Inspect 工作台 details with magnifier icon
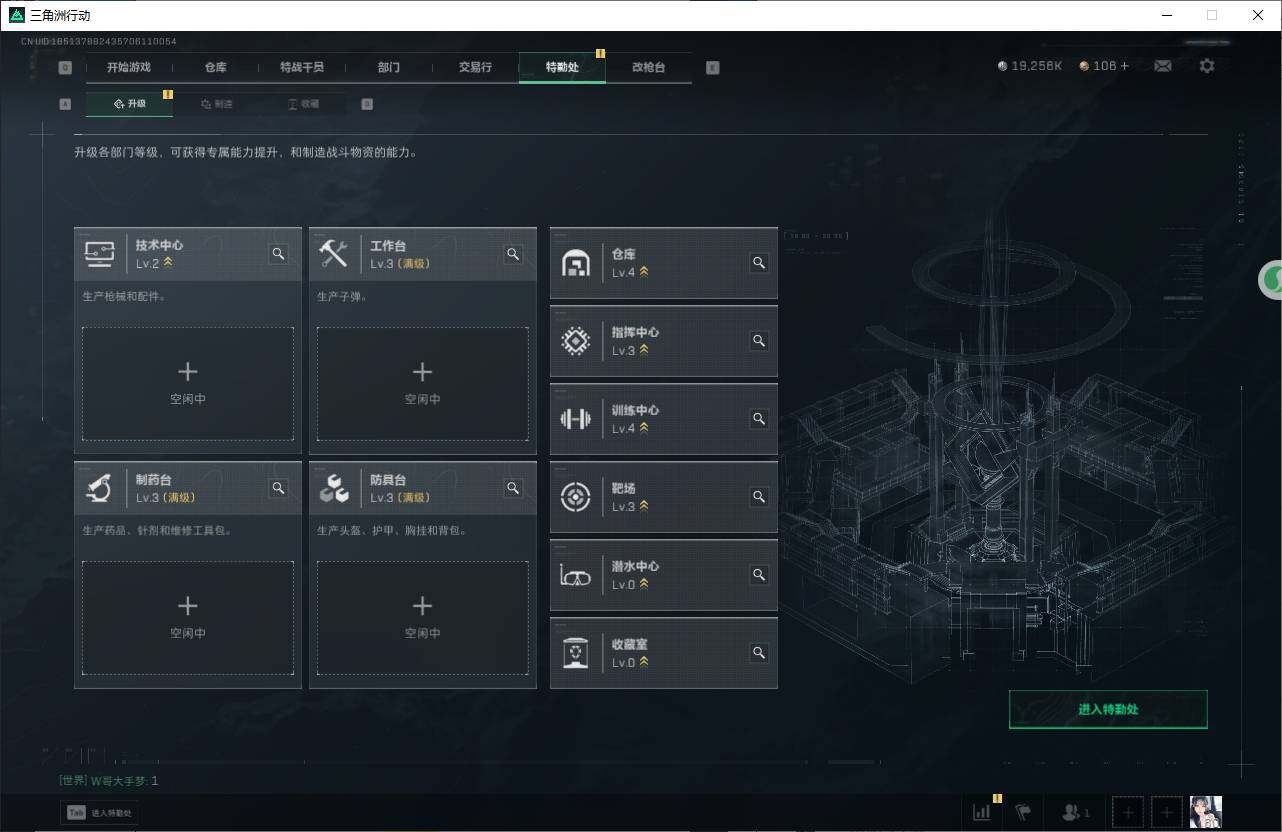1282x832 pixels. [513, 254]
